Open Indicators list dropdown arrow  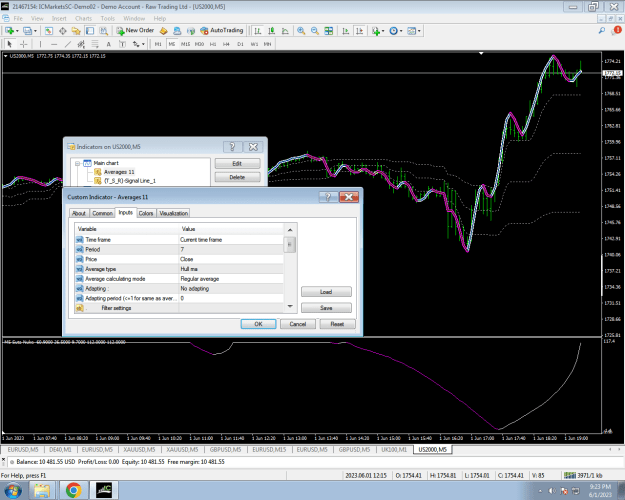pos(383,31)
